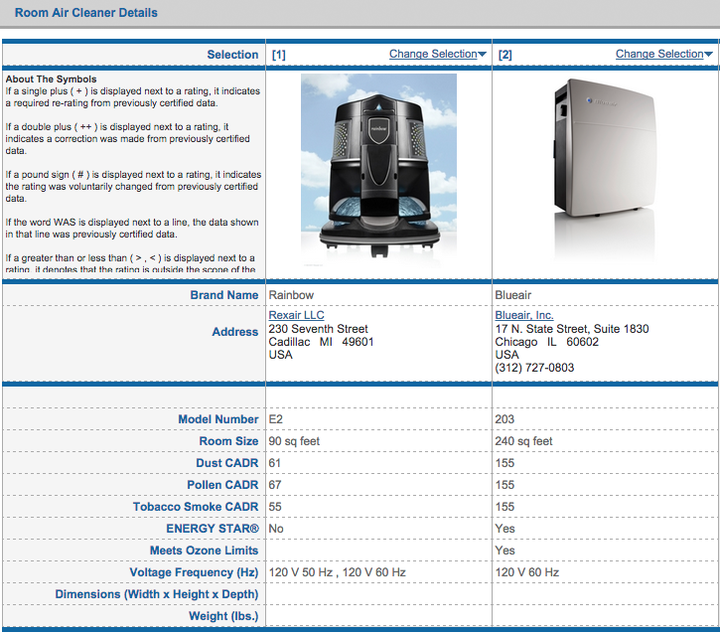Click the Chicago IL 60602 address line
This screenshot has width=720, height=633.
tap(546, 342)
